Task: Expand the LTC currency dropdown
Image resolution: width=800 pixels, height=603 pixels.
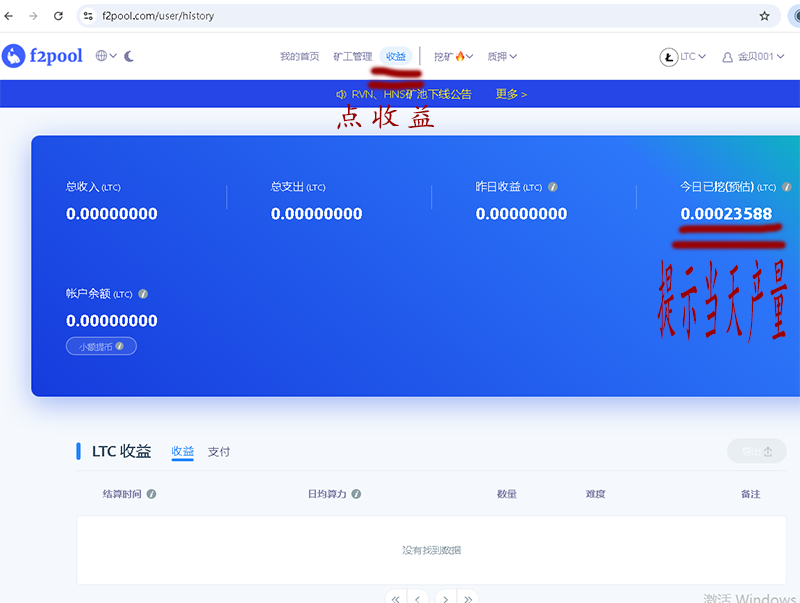Action: point(683,57)
